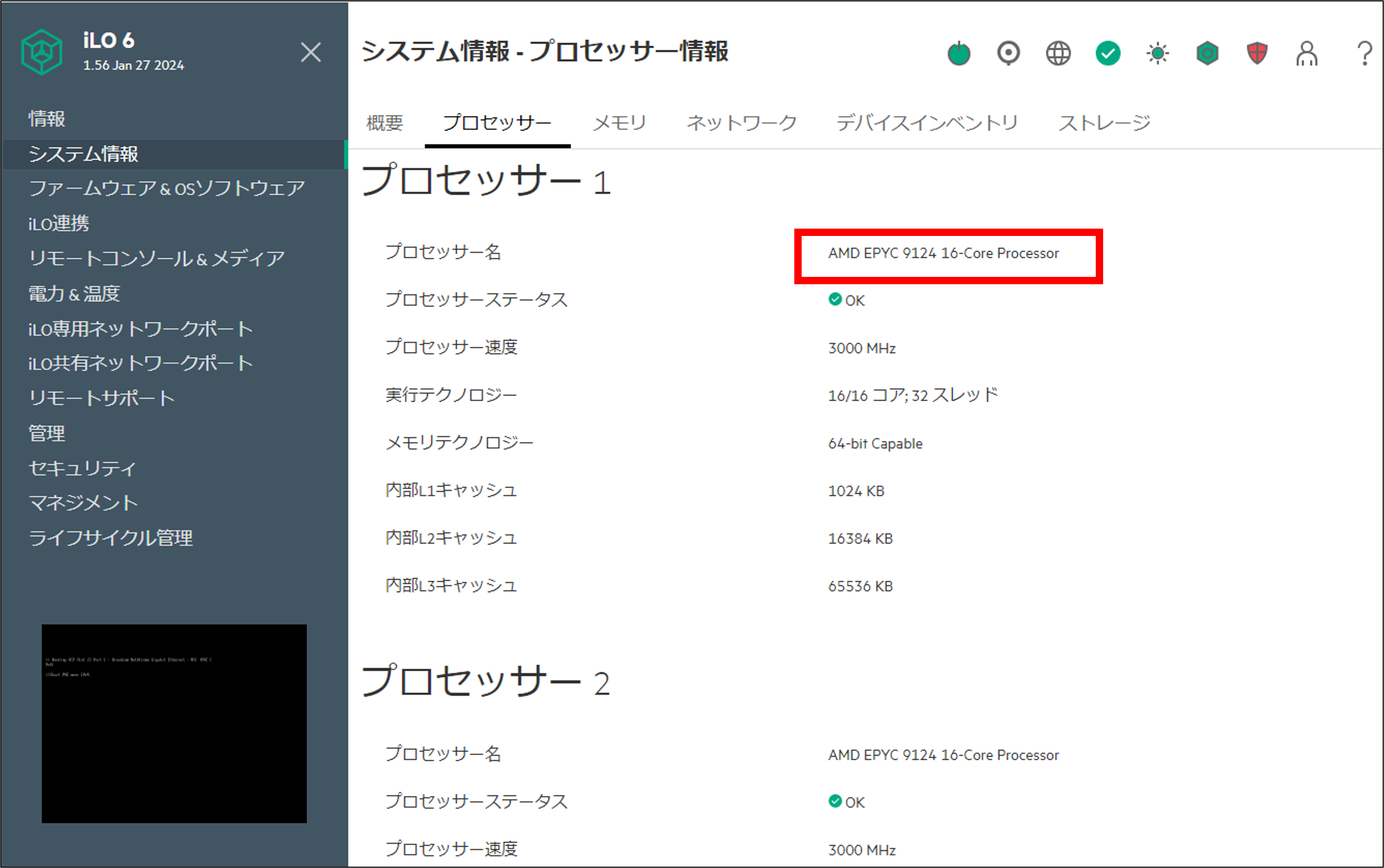Screen dimensions: 1384x868
Task: Open ファームウェア & OSソフトウェア menu item
Action: (x=166, y=188)
